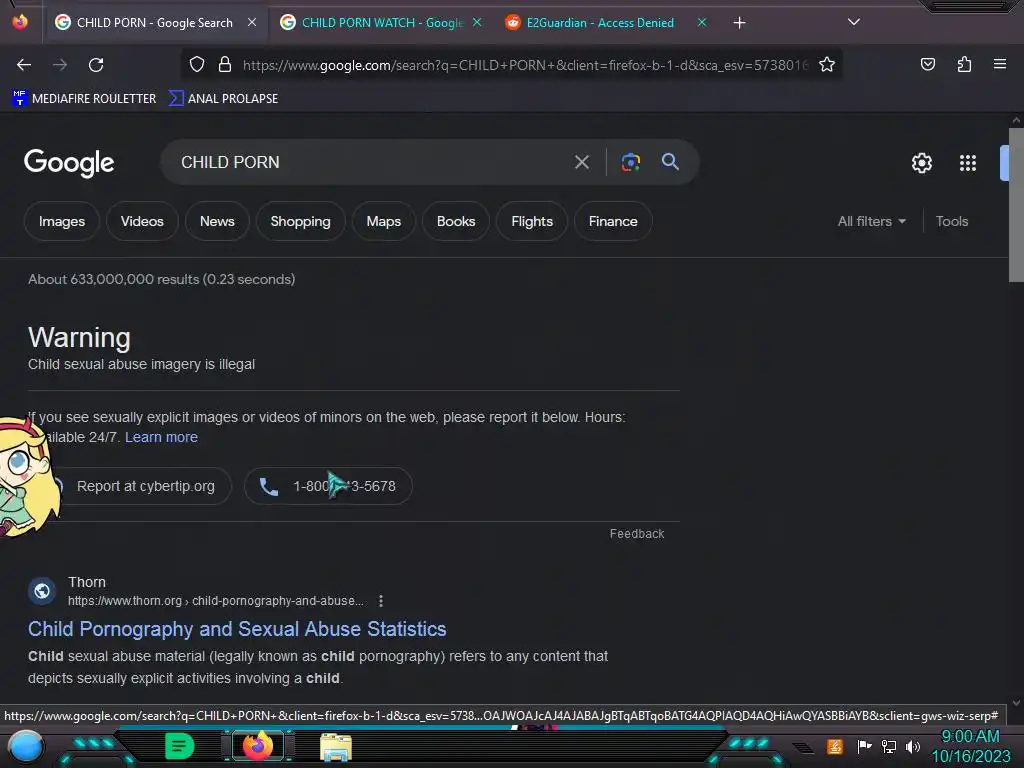Open the Learn more link
This screenshot has height=768, width=1024.
[x=161, y=437]
